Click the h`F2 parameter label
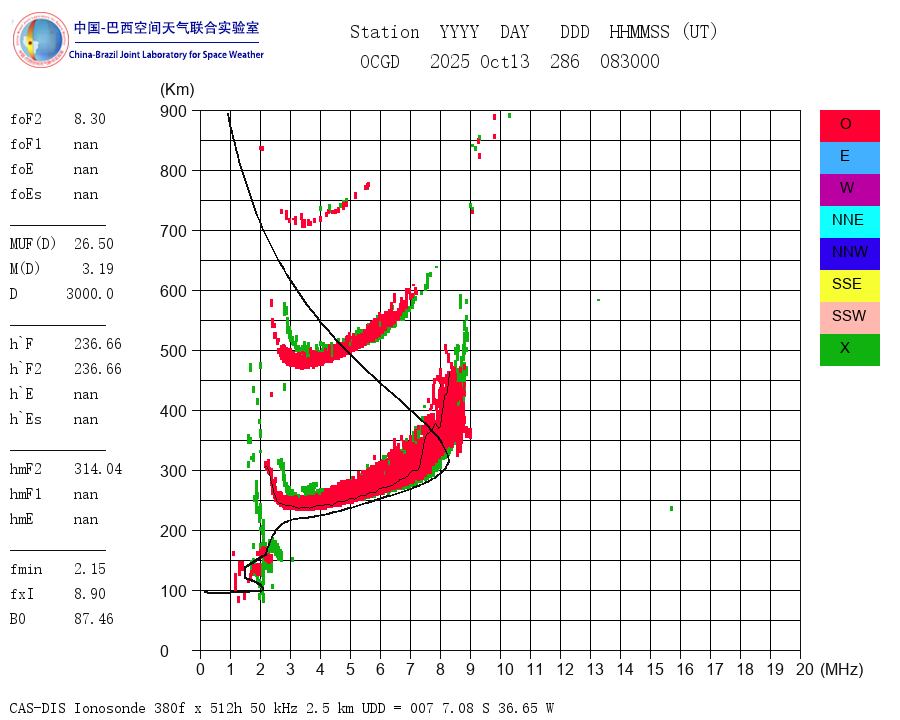Screen dimensions: 900x720 coord(26,369)
